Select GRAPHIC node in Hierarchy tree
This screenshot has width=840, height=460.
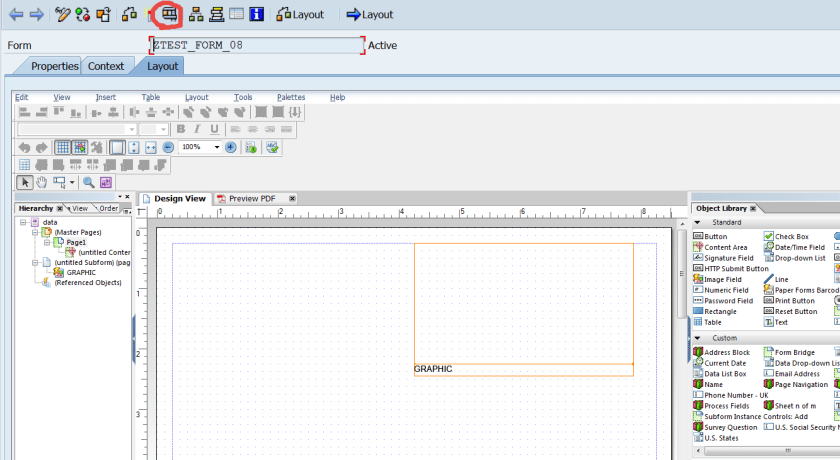pyautogui.click(x=80, y=272)
